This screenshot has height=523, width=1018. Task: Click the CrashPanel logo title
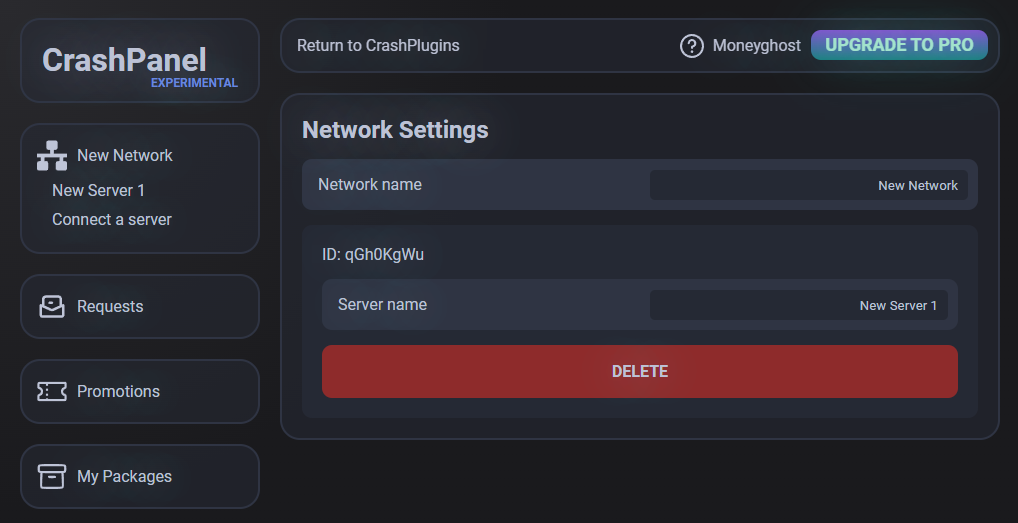(124, 60)
